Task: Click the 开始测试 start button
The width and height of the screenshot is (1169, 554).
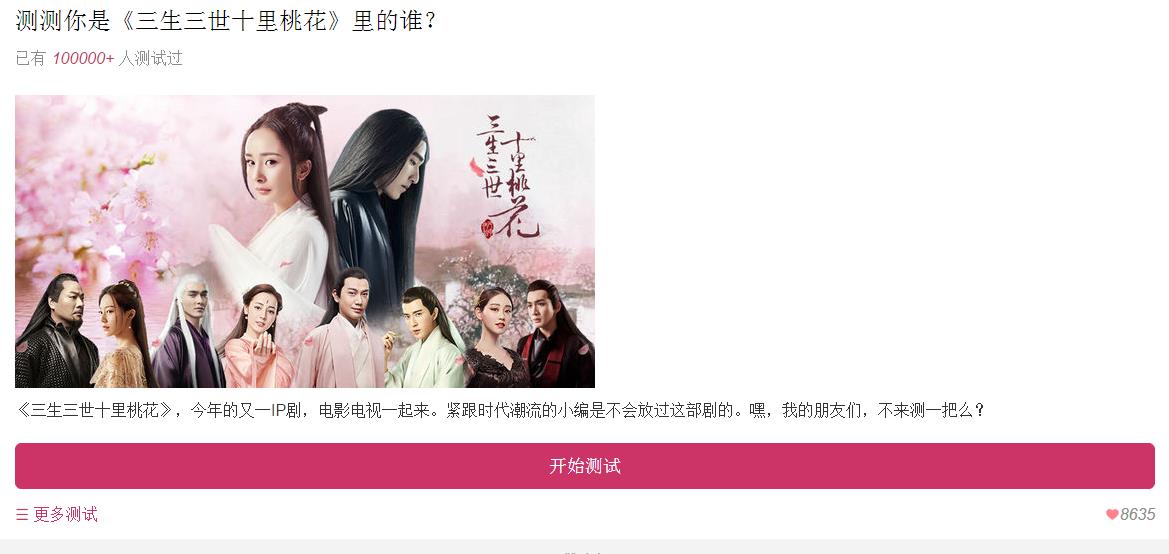Action: (584, 466)
